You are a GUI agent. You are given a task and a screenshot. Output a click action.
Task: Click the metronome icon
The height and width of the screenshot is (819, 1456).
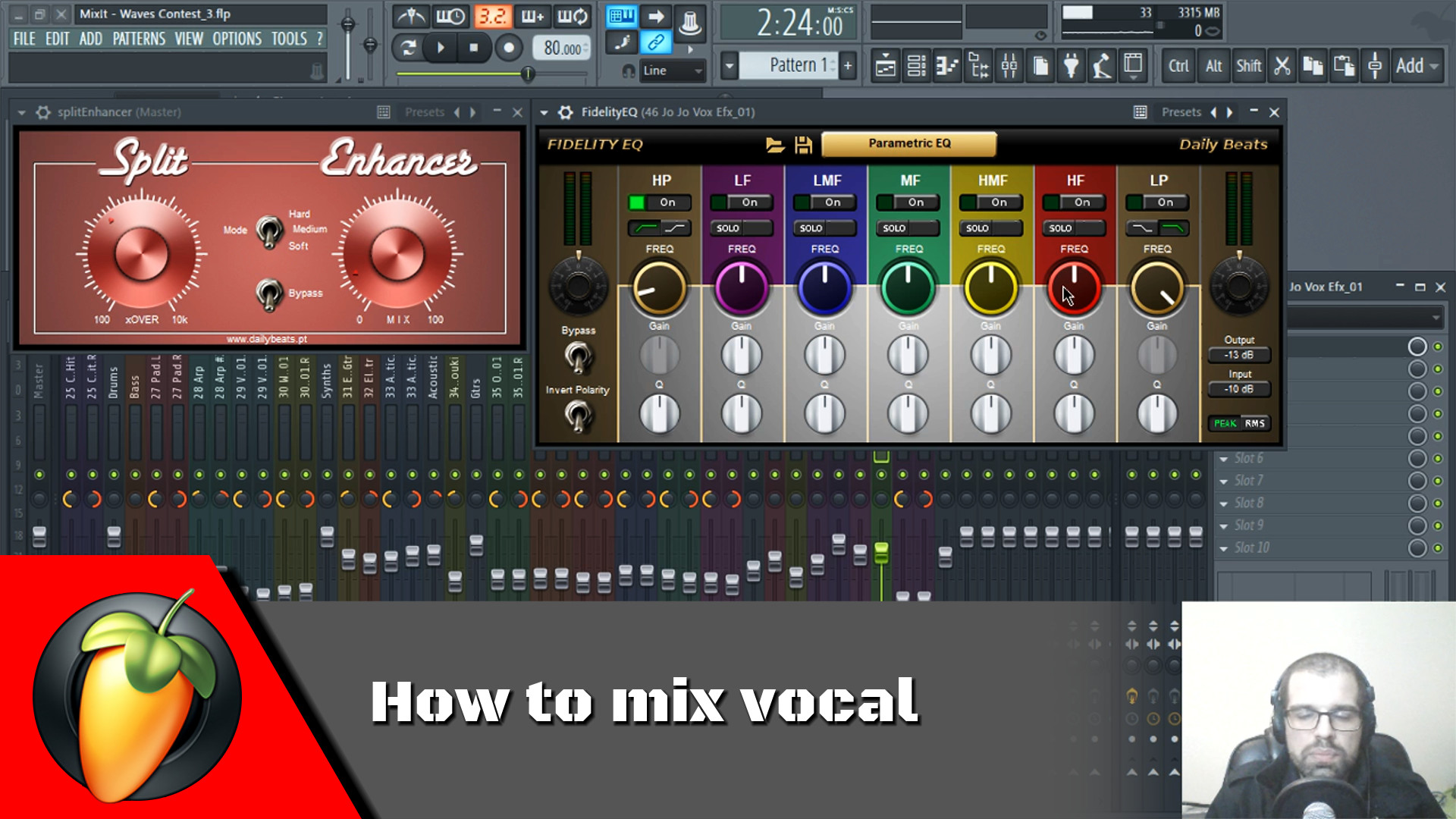(x=411, y=16)
